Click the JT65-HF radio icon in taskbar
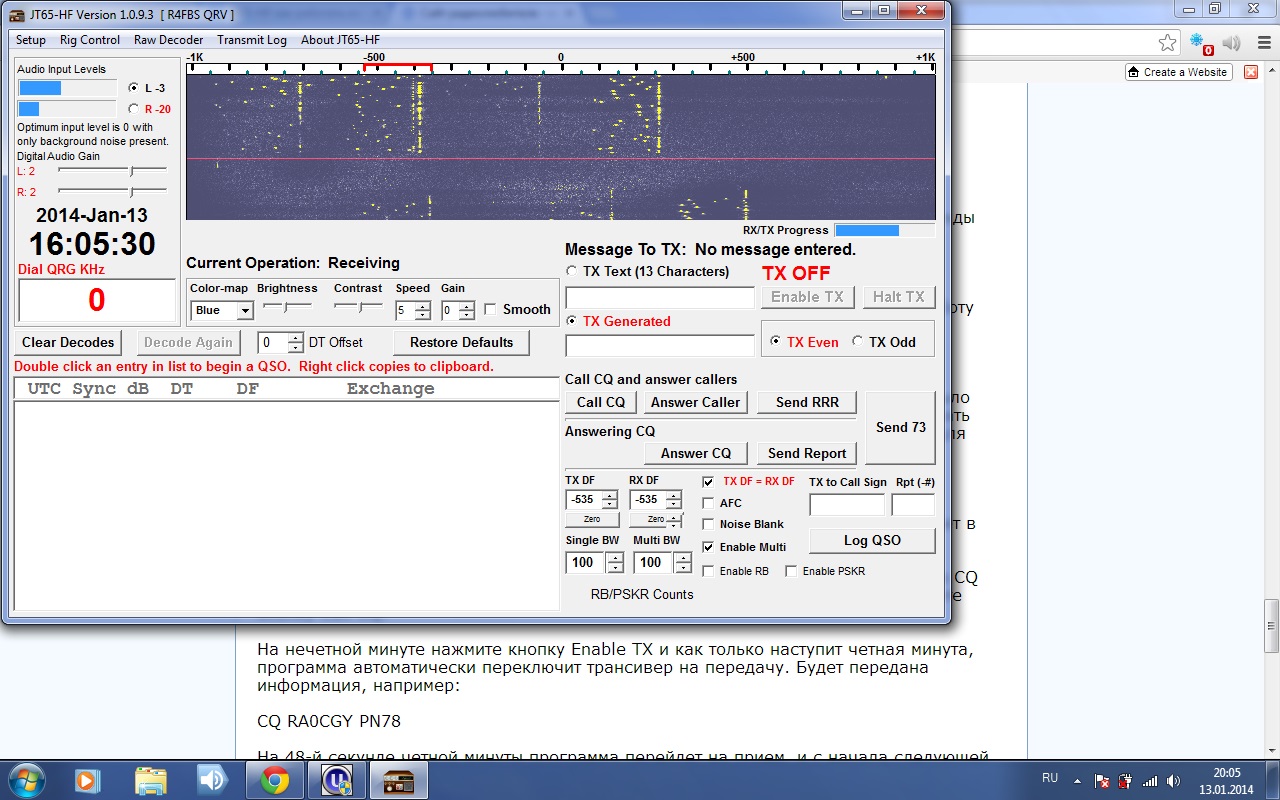The width and height of the screenshot is (1280, 800). tap(399, 780)
